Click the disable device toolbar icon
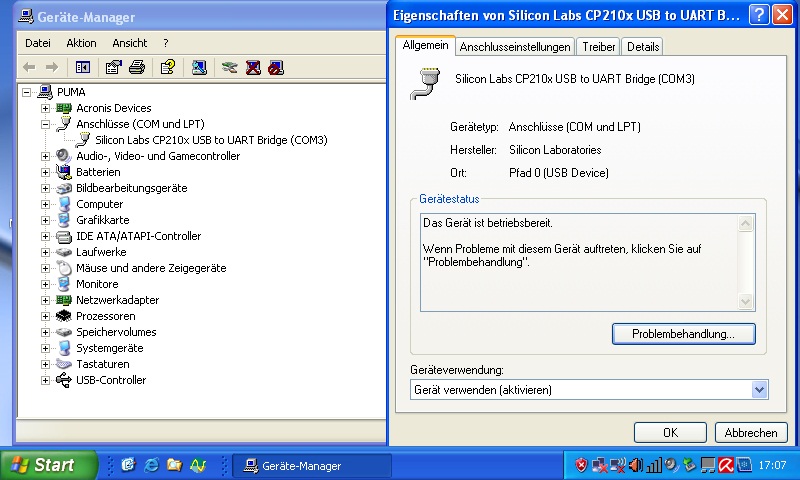The height and width of the screenshot is (480, 800). [275, 67]
